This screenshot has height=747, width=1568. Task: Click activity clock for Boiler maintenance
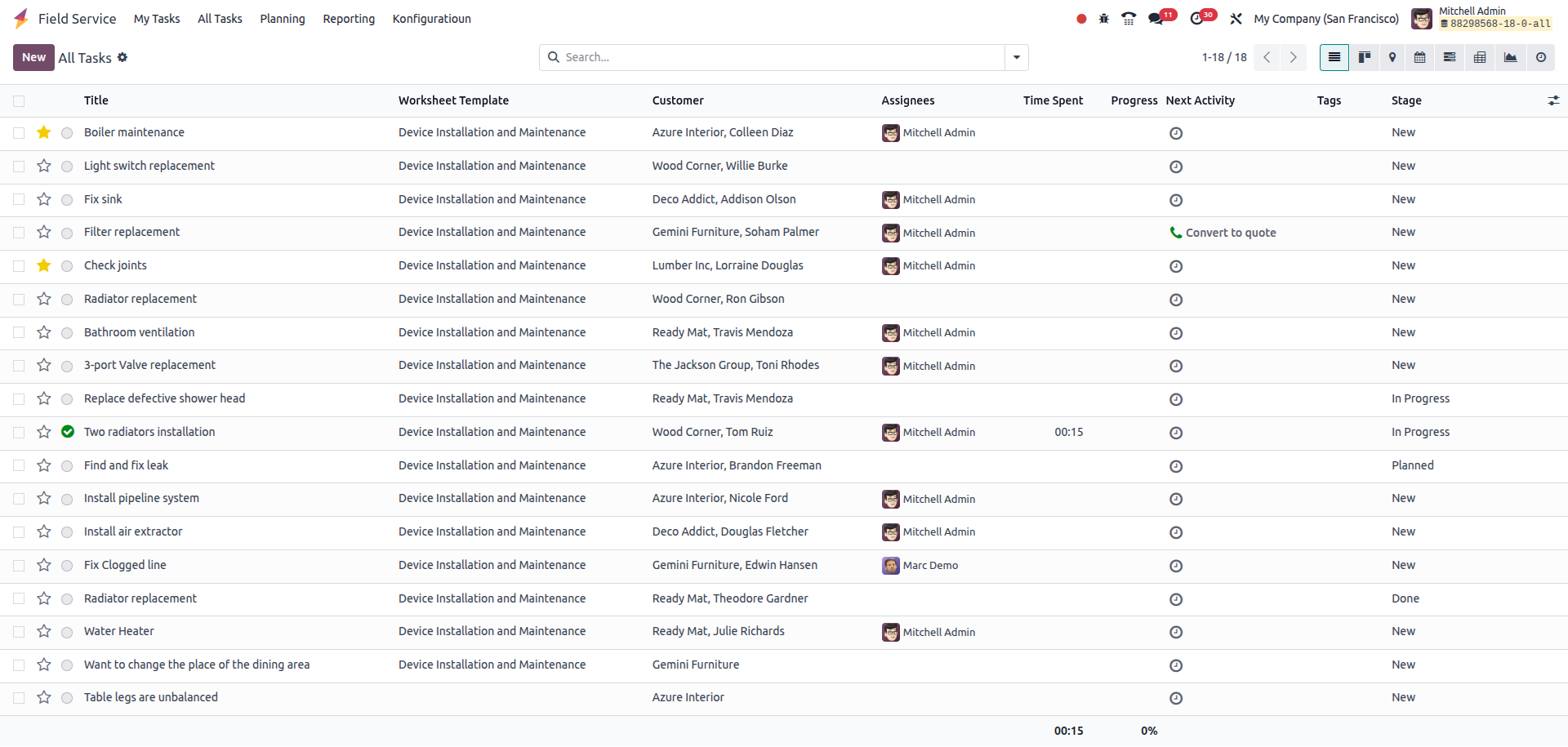[x=1176, y=133]
